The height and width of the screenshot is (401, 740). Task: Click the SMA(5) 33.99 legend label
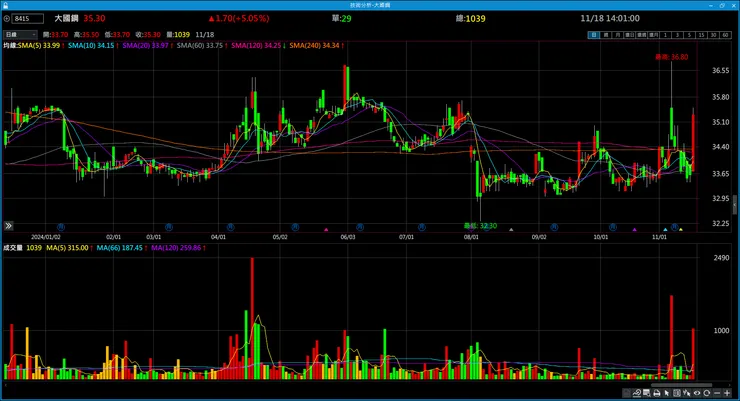click(x=41, y=46)
